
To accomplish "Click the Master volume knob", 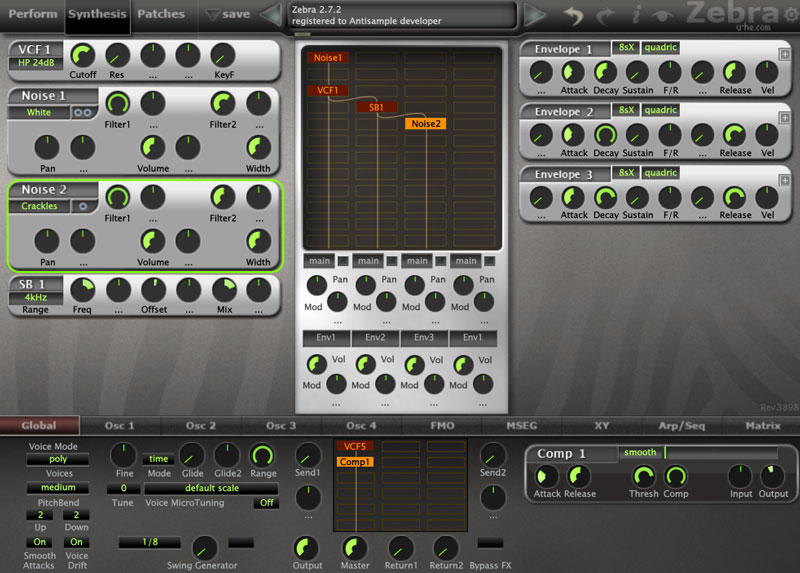I will [x=355, y=548].
